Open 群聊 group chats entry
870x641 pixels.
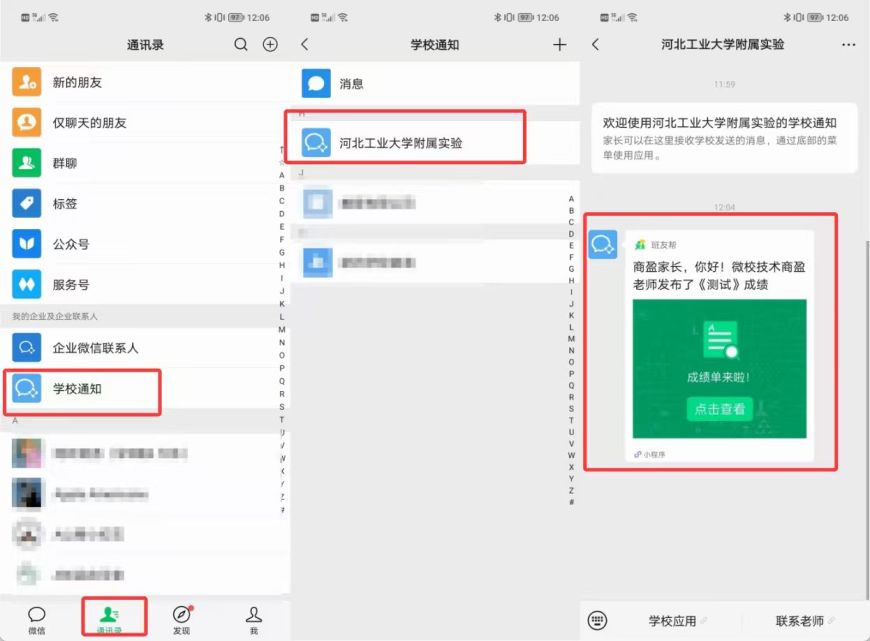click(65, 163)
